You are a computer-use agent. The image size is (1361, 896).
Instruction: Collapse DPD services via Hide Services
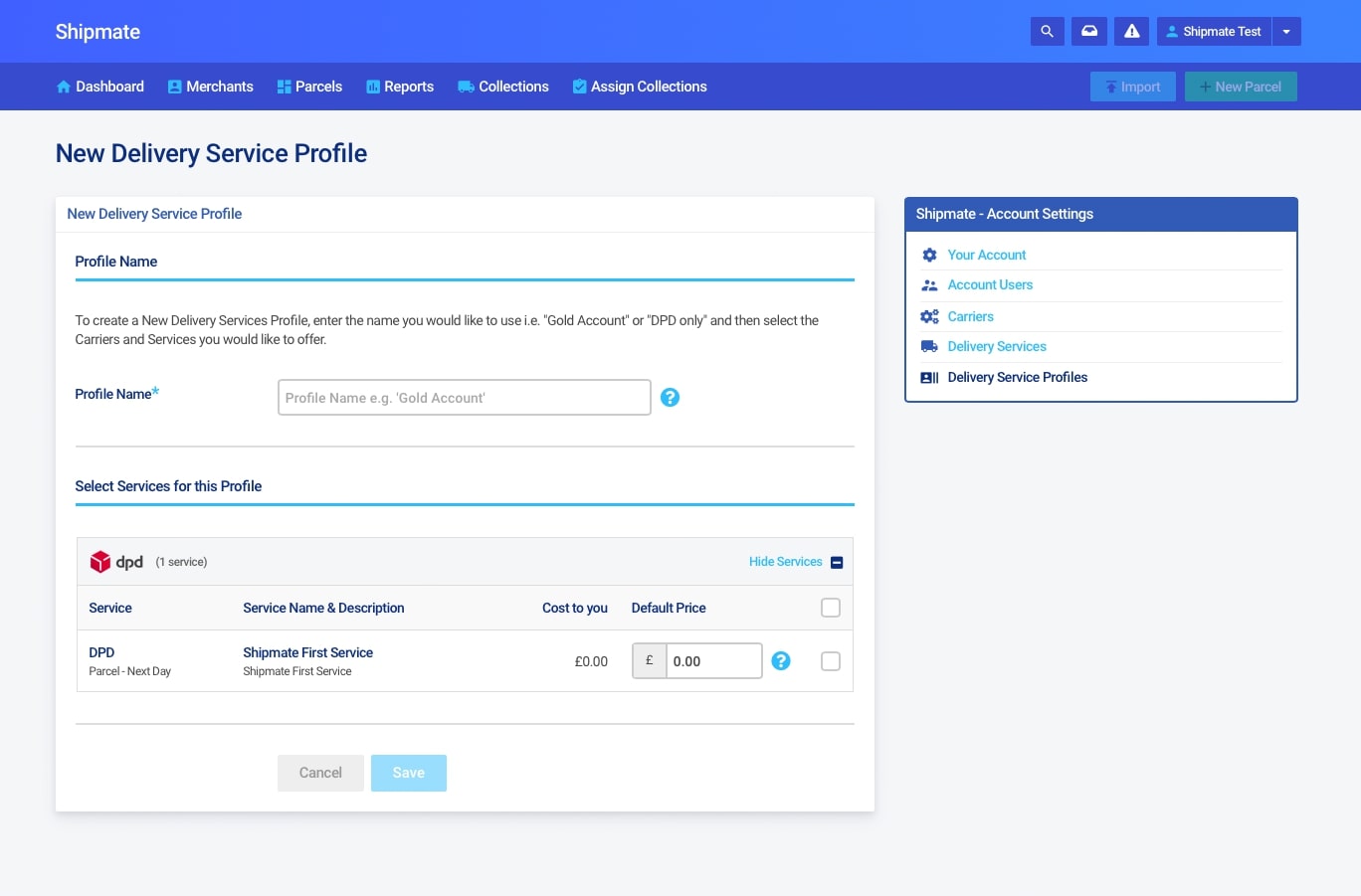[x=786, y=562]
